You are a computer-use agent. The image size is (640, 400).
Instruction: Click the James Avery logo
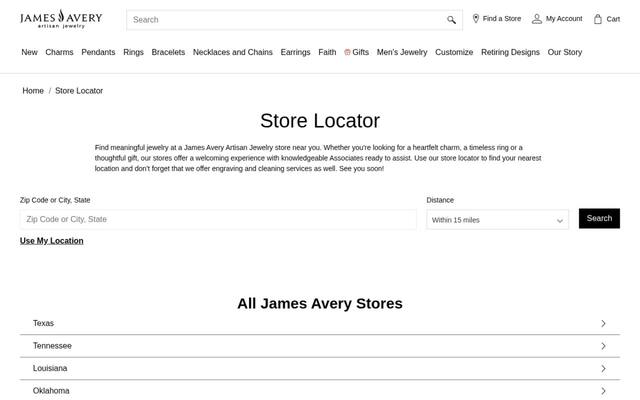(61, 19)
